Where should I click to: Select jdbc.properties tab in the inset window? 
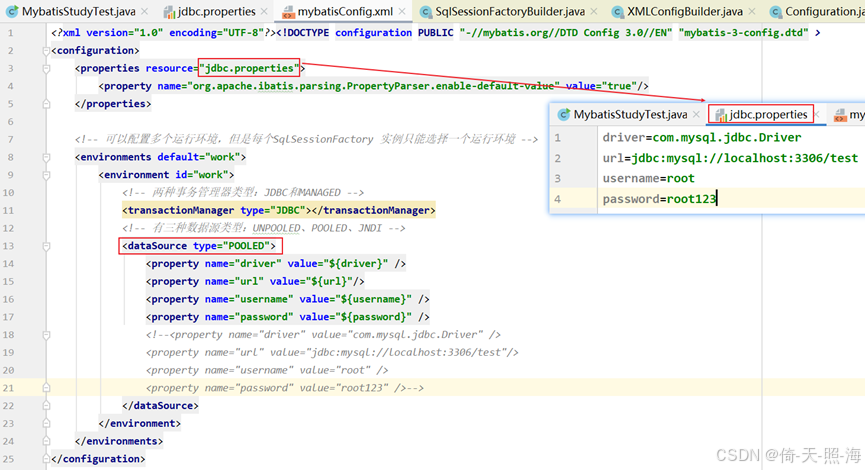(x=768, y=114)
